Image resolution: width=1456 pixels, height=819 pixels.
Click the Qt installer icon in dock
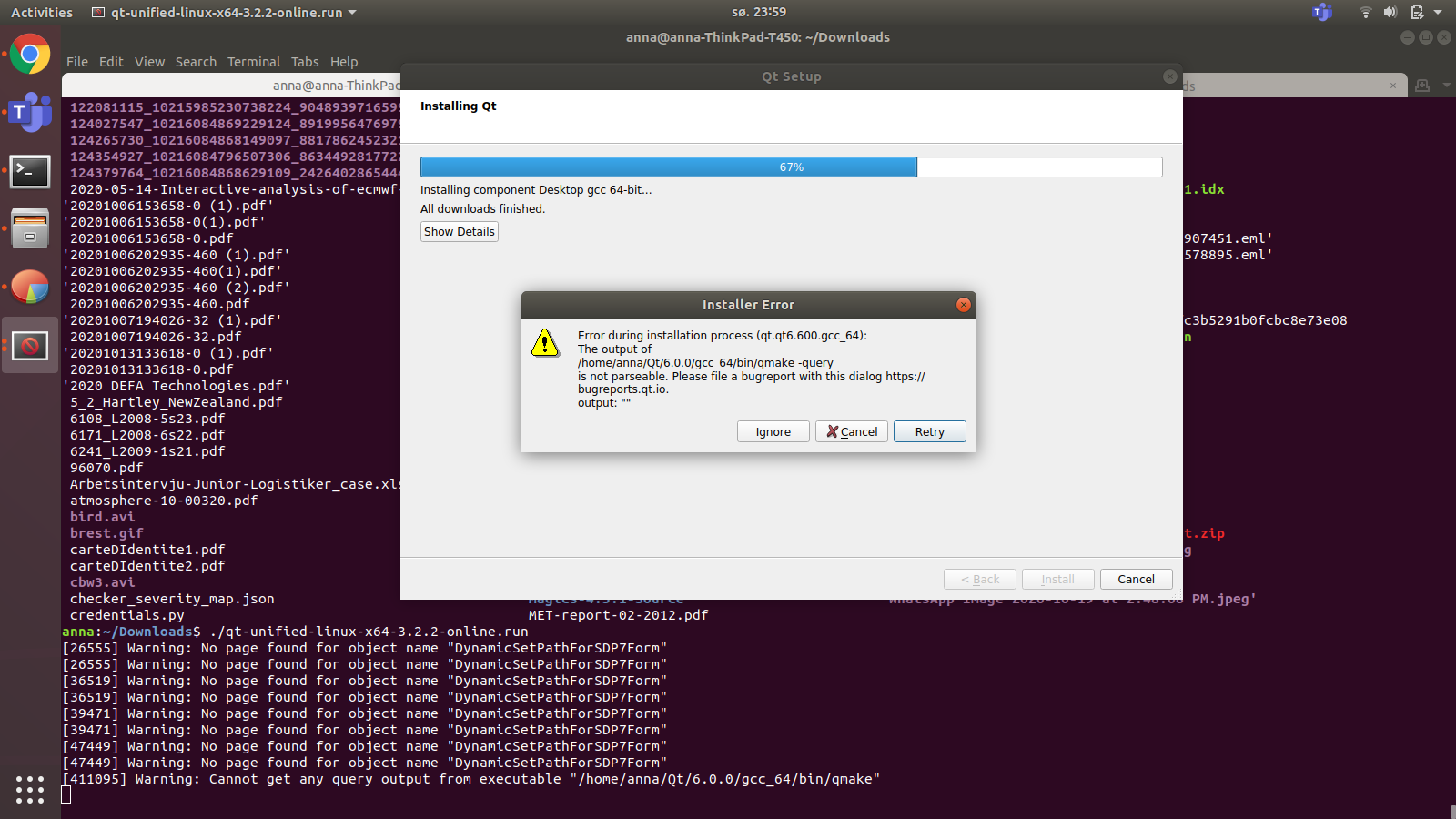tap(30, 346)
